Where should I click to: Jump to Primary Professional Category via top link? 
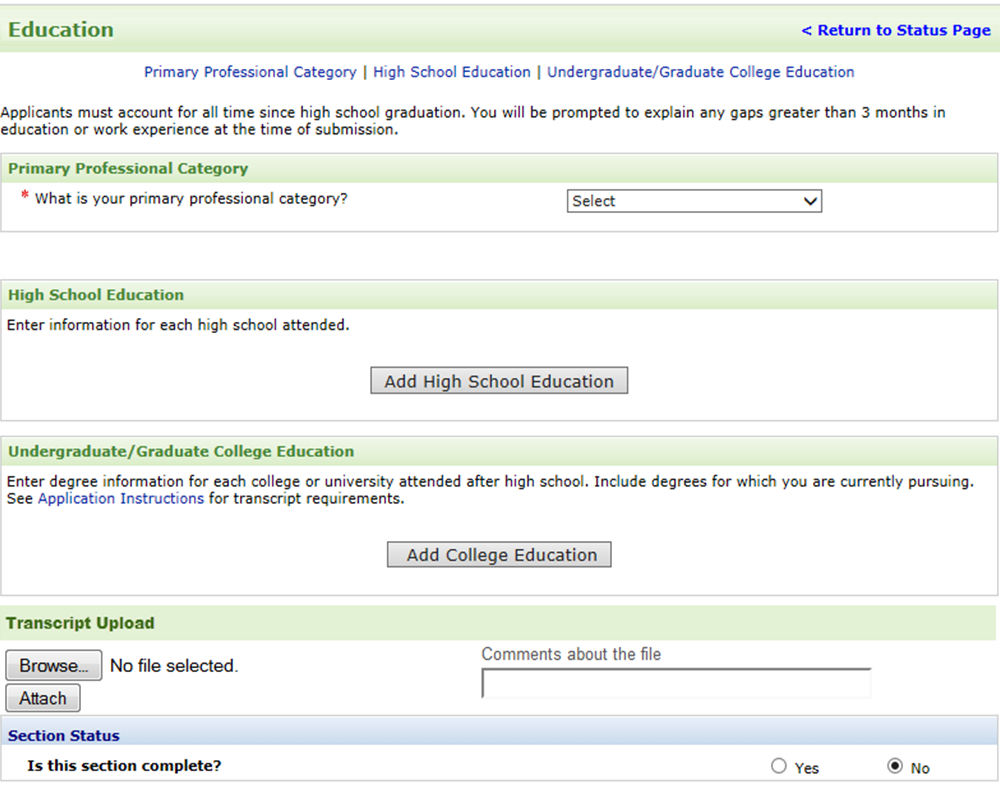coord(250,72)
